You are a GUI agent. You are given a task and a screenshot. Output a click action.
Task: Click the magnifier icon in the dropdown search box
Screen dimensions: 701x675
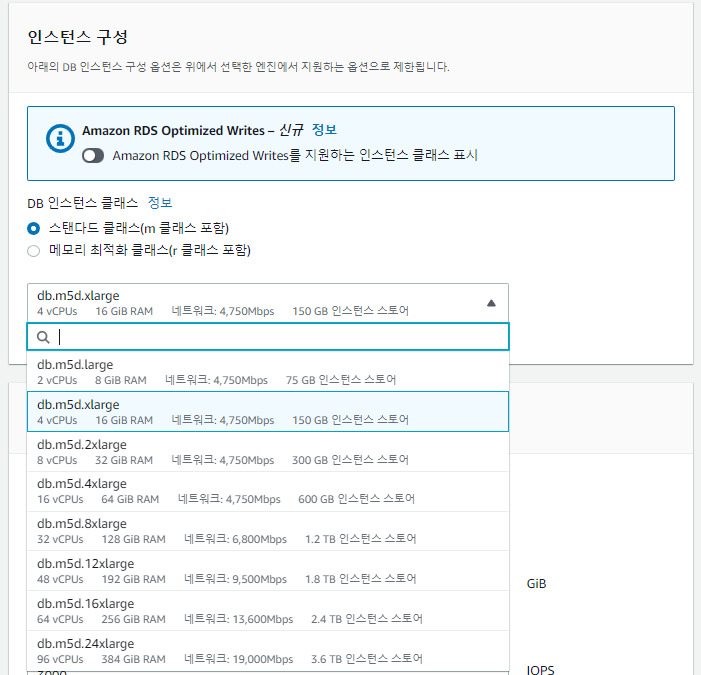(x=43, y=337)
